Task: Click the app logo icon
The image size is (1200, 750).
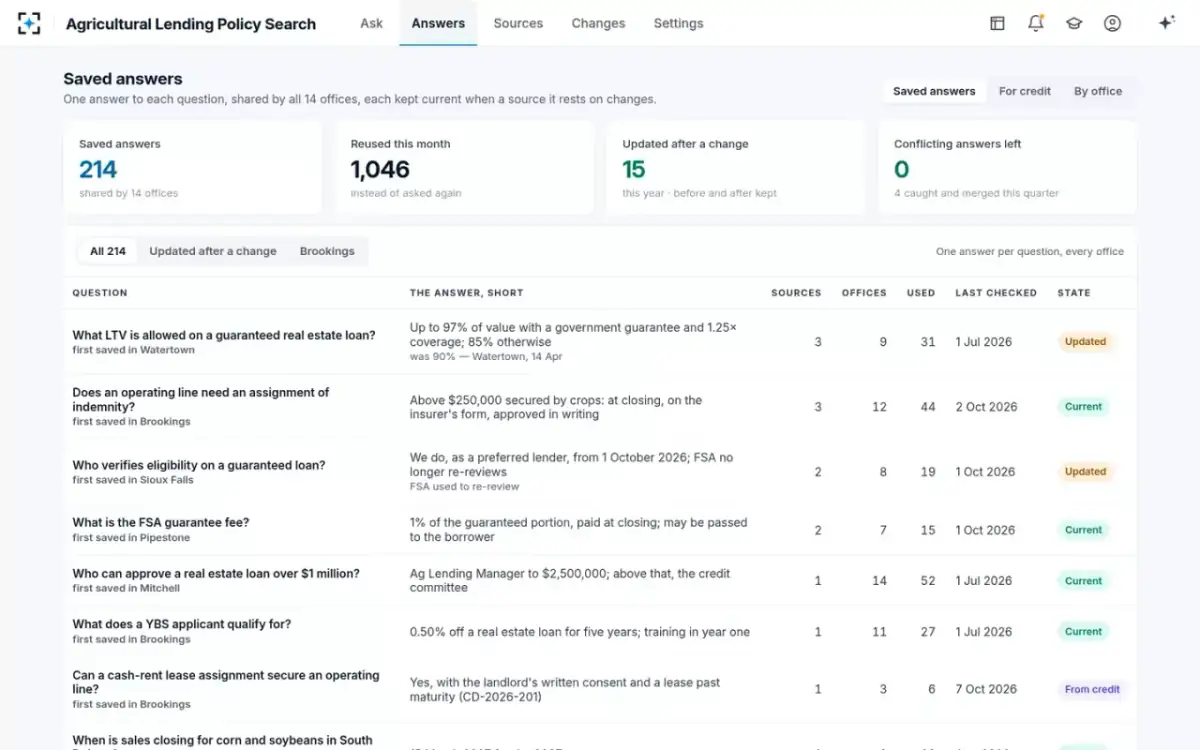Action: (x=29, y=23)
